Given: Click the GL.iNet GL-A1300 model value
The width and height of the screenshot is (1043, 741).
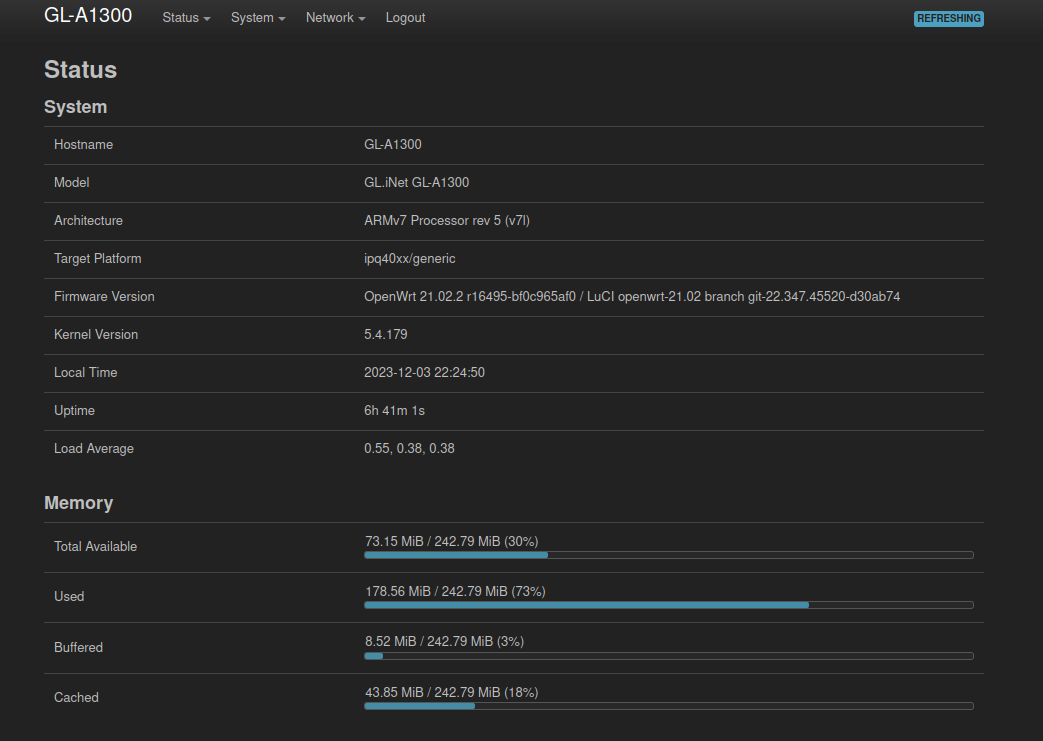Looking at the screenshot, I should pos(416,183).
